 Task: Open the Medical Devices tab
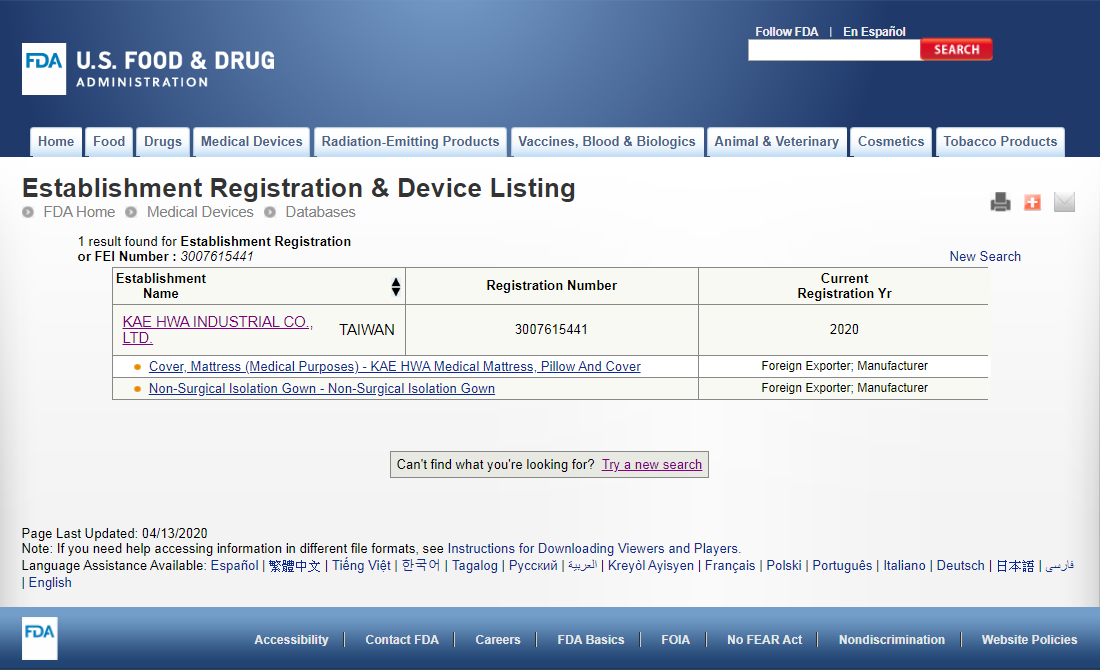pyautogui.click(x=252, y=142)
